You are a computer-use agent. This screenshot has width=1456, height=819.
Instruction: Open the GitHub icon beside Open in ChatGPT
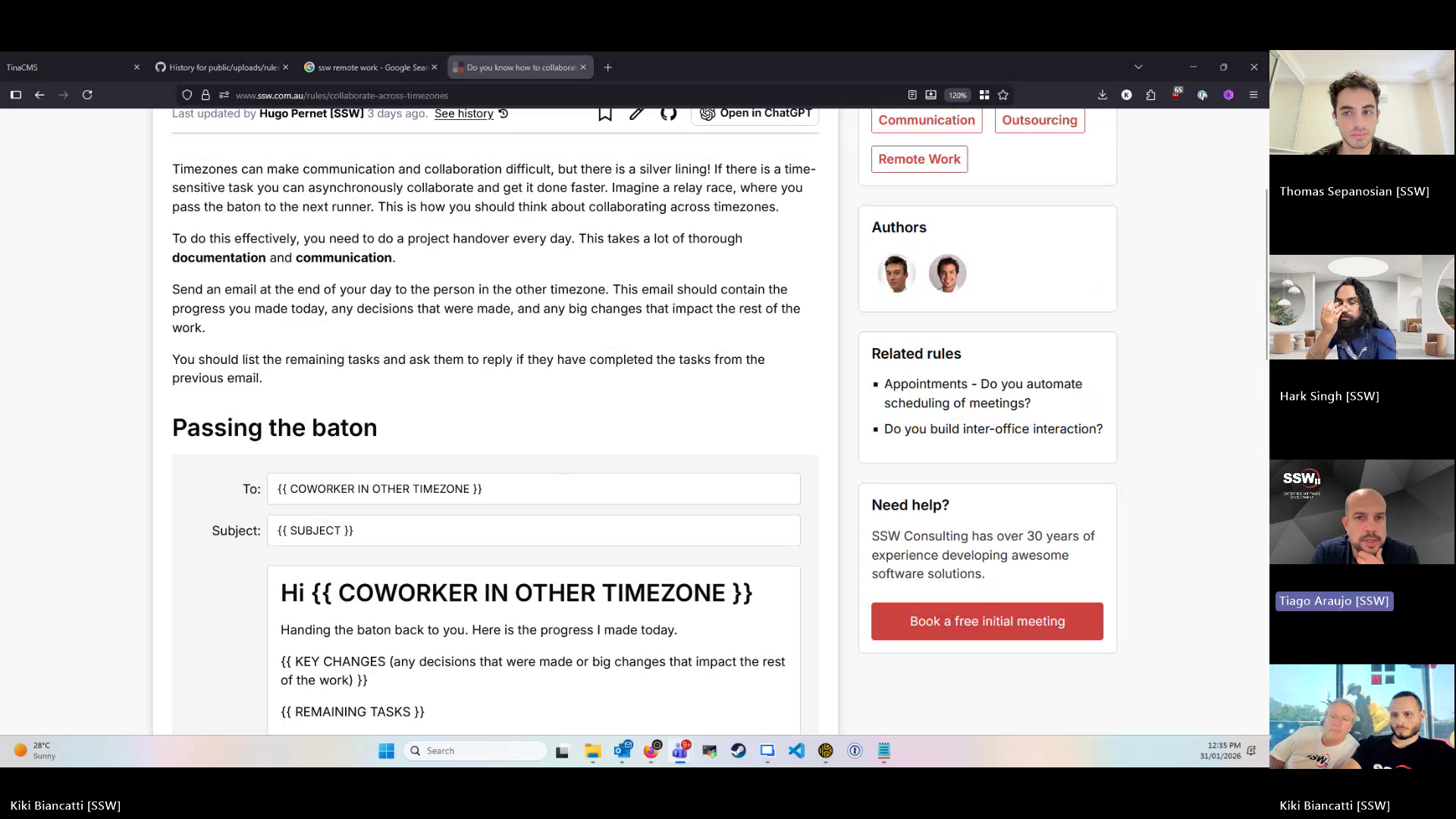click(x=668, y=114)
